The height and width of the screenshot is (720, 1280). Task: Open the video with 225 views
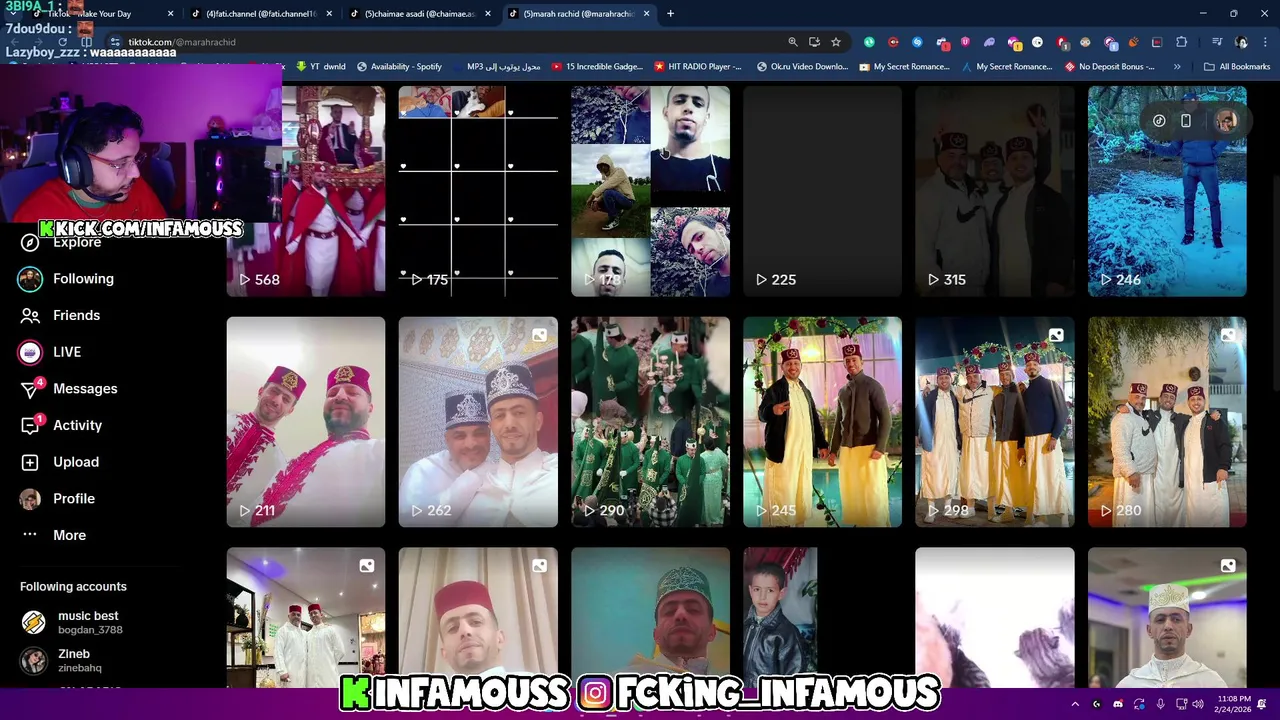click(x=822, y=191)
